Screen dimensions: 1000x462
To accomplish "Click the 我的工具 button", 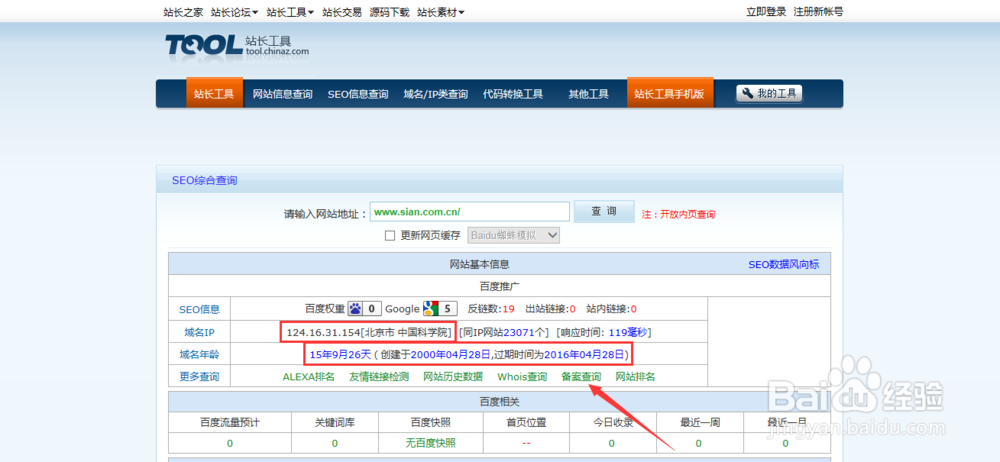I will coord(769,94).
